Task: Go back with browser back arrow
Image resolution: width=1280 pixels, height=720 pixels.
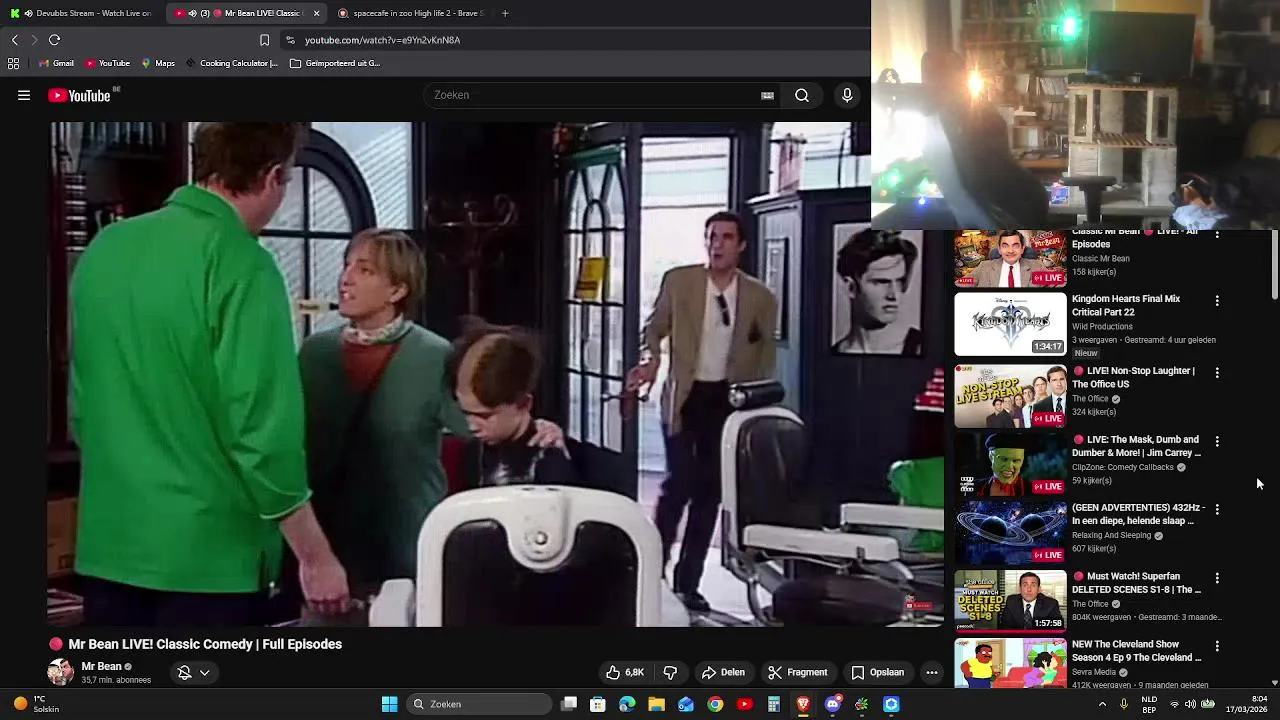Action: (14, 40)
